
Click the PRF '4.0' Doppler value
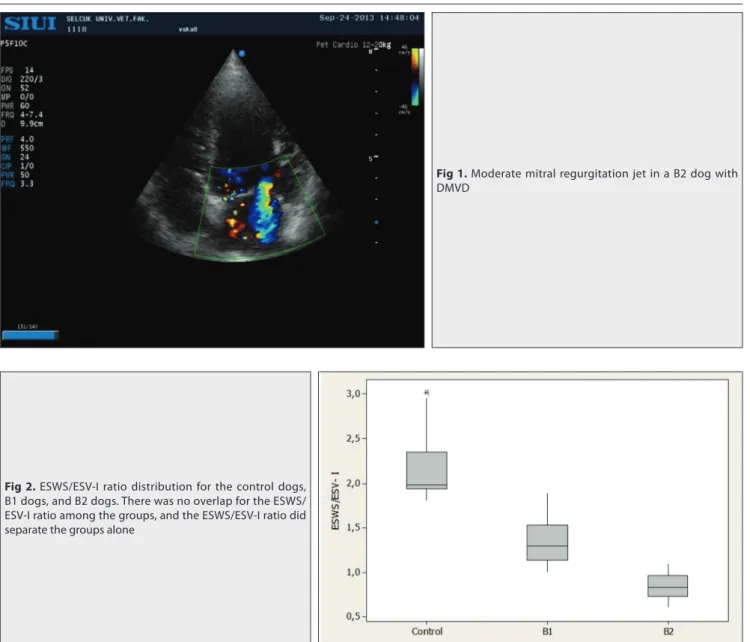27,140
